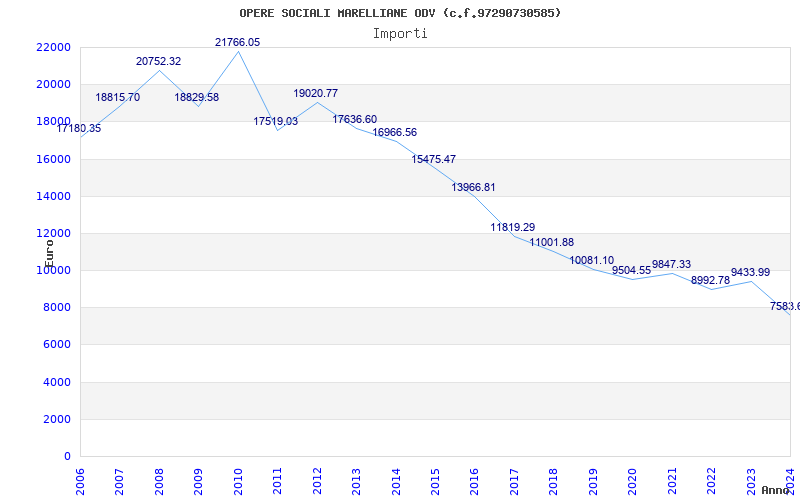Image resolution: width=800 pixels, height=500 pixels.
Task: Select the 16966.56 data label
Action: tap(395, 133)
